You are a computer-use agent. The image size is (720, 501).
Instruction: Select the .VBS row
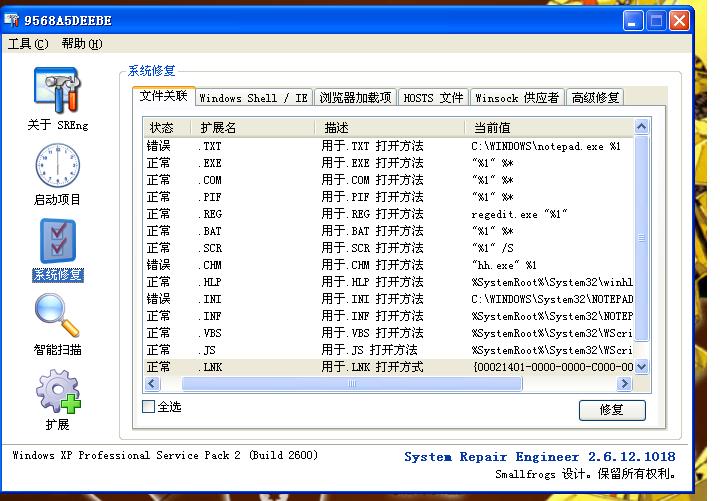click(x=388, y=333)
